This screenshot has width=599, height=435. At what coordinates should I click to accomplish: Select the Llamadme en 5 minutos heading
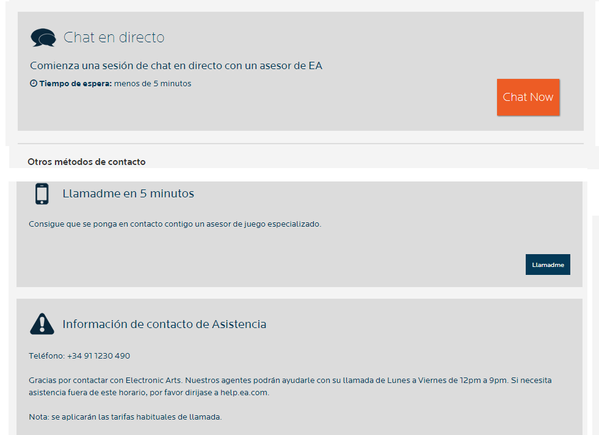pos(128,194)
